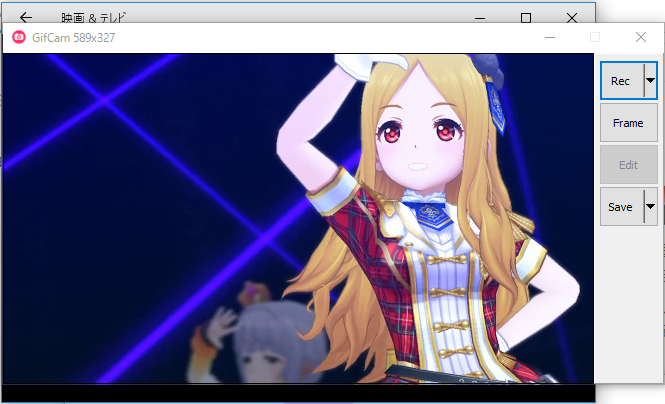Click the video capture area in GifCam
This screenshot has height=404, width=665.
pyautogui.click(x=298, y=218)
